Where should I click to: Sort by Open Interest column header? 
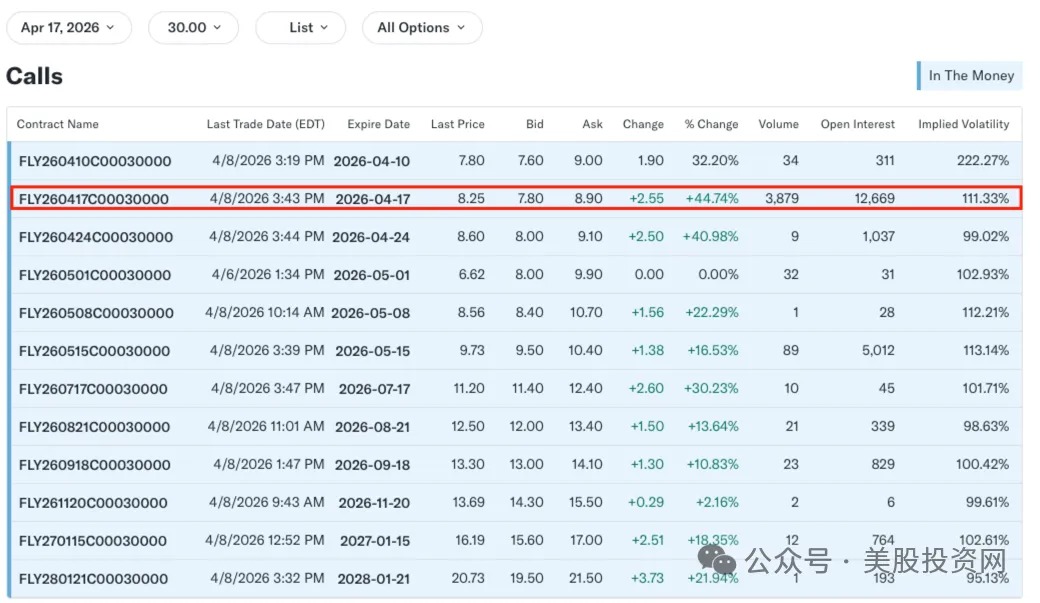click(858, 124)
